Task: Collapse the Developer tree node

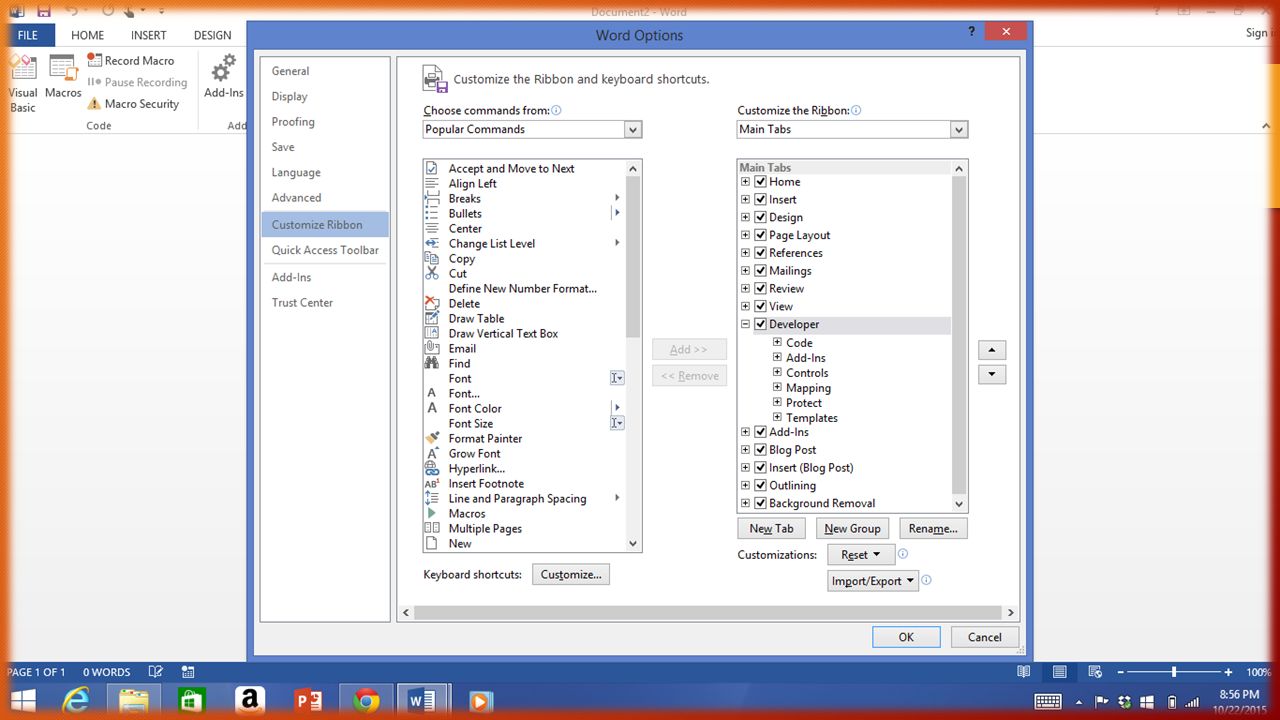Action: click(745, 324)
